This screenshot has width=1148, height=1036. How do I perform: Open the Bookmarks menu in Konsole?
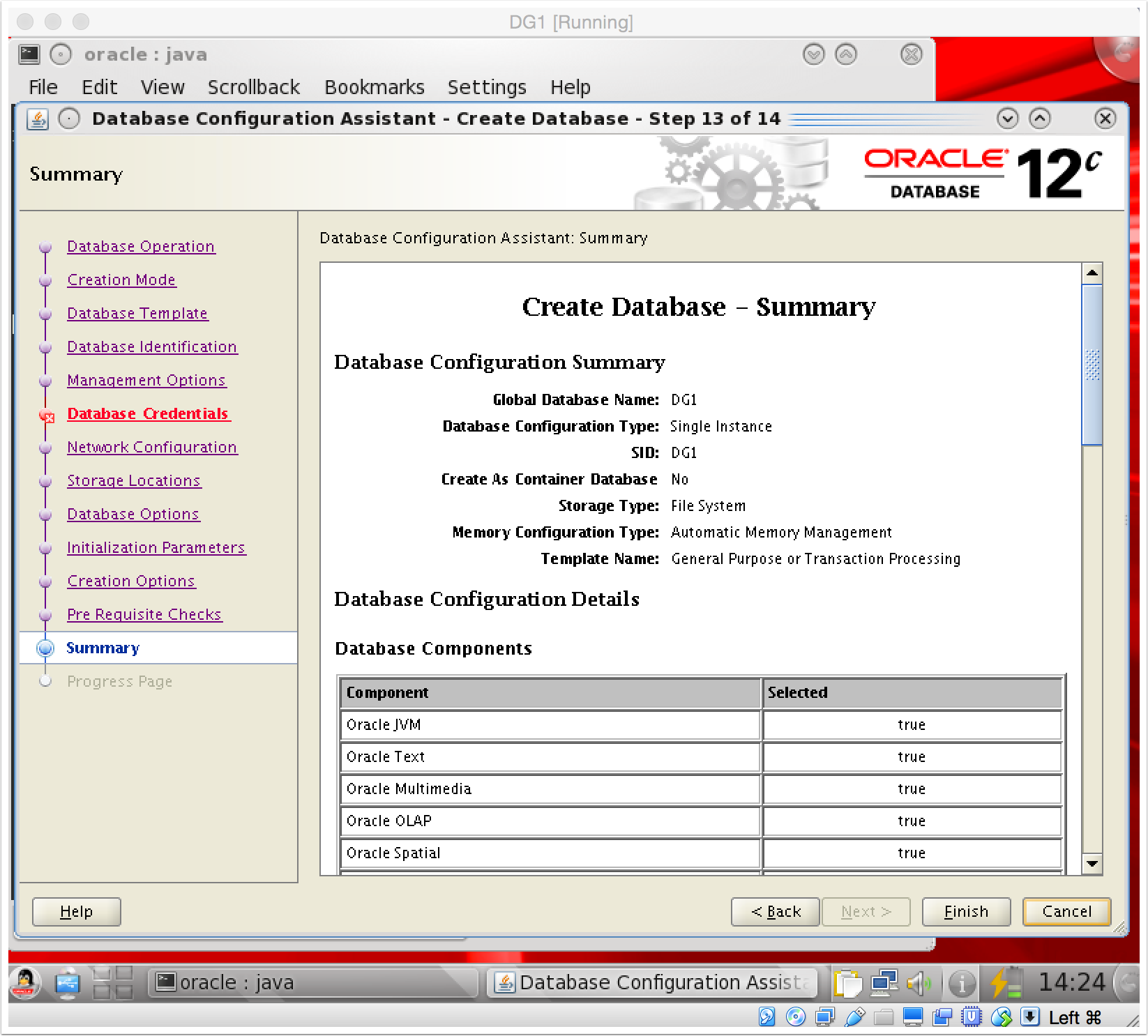[375, 87]
